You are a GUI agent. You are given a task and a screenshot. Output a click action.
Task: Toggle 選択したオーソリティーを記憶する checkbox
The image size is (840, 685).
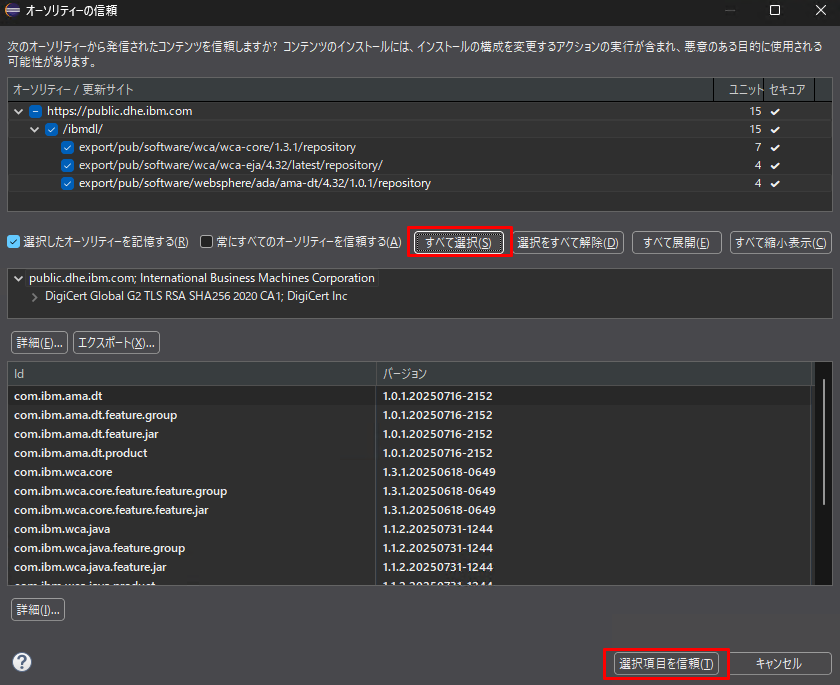click(x=13, y=242)
